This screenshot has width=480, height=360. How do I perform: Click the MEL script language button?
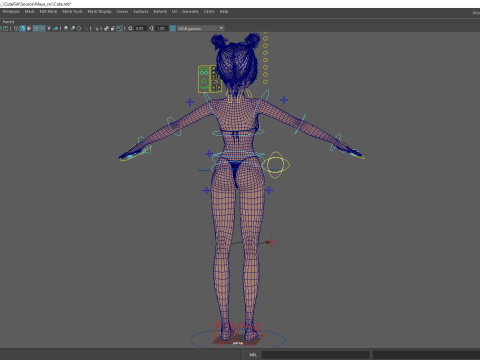tap(253, 355)
